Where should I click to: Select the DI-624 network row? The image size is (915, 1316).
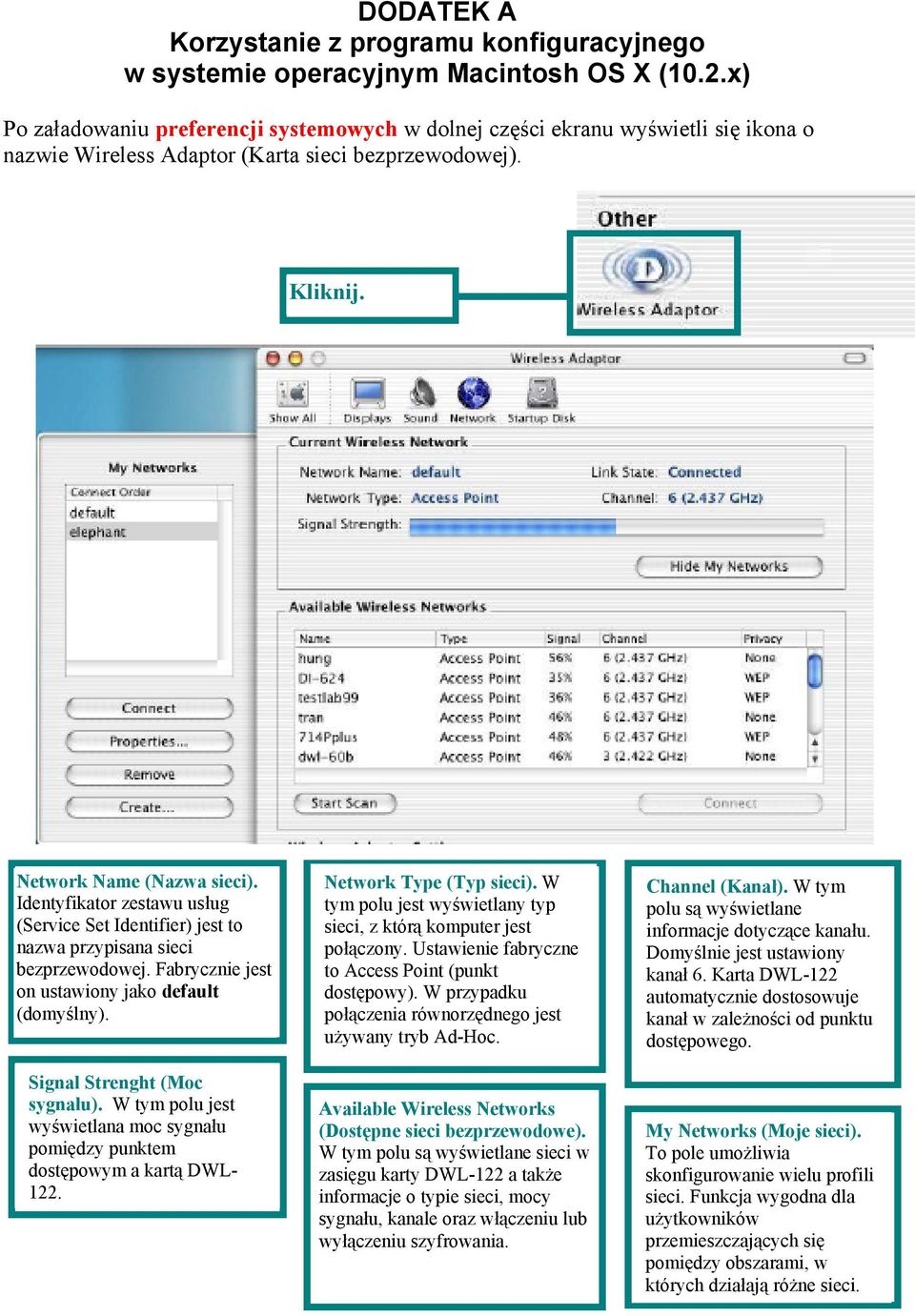click(551, 678)
